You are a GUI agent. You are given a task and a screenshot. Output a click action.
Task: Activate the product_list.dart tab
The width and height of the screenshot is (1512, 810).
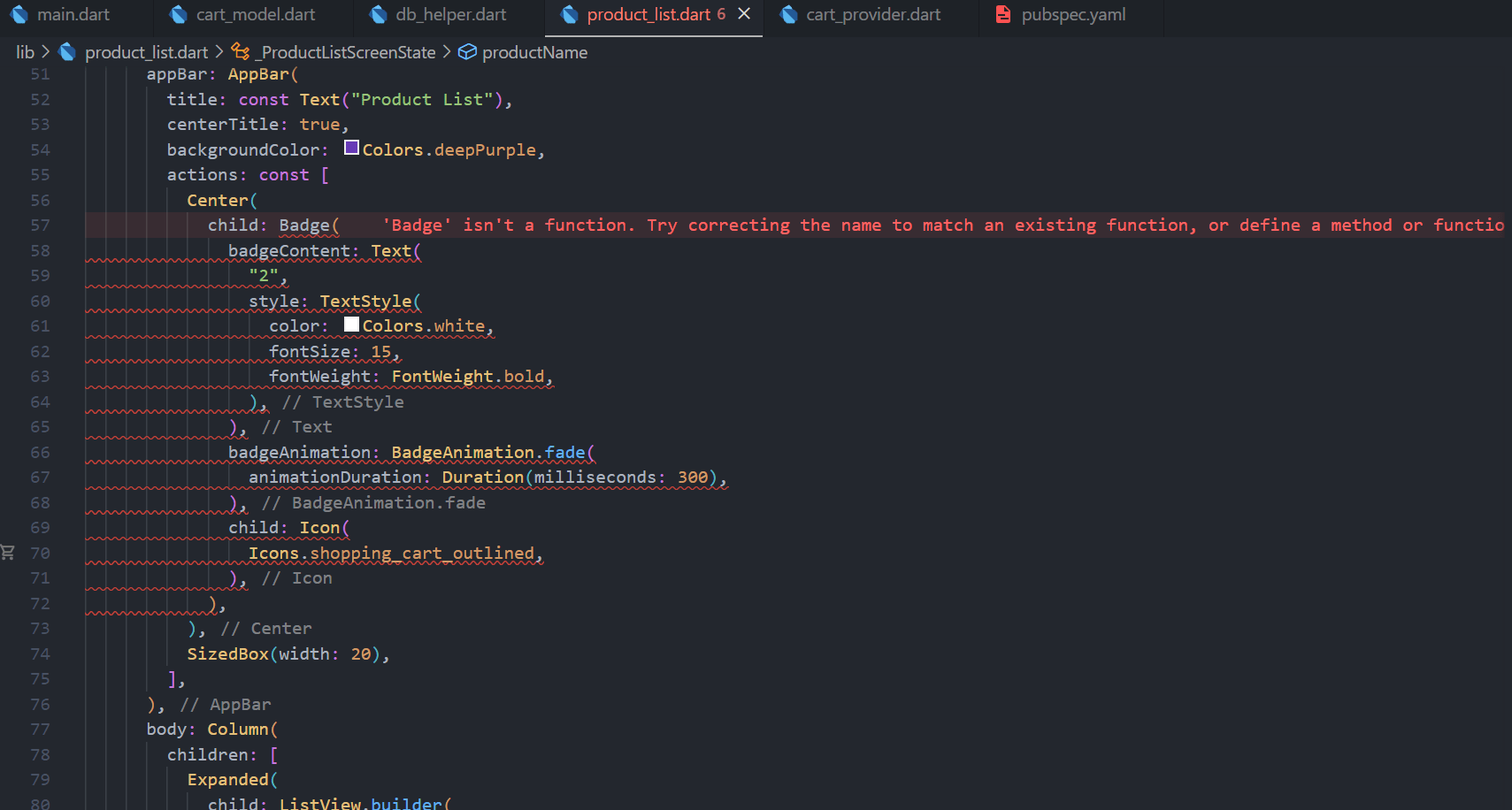(x=653, y=15)
